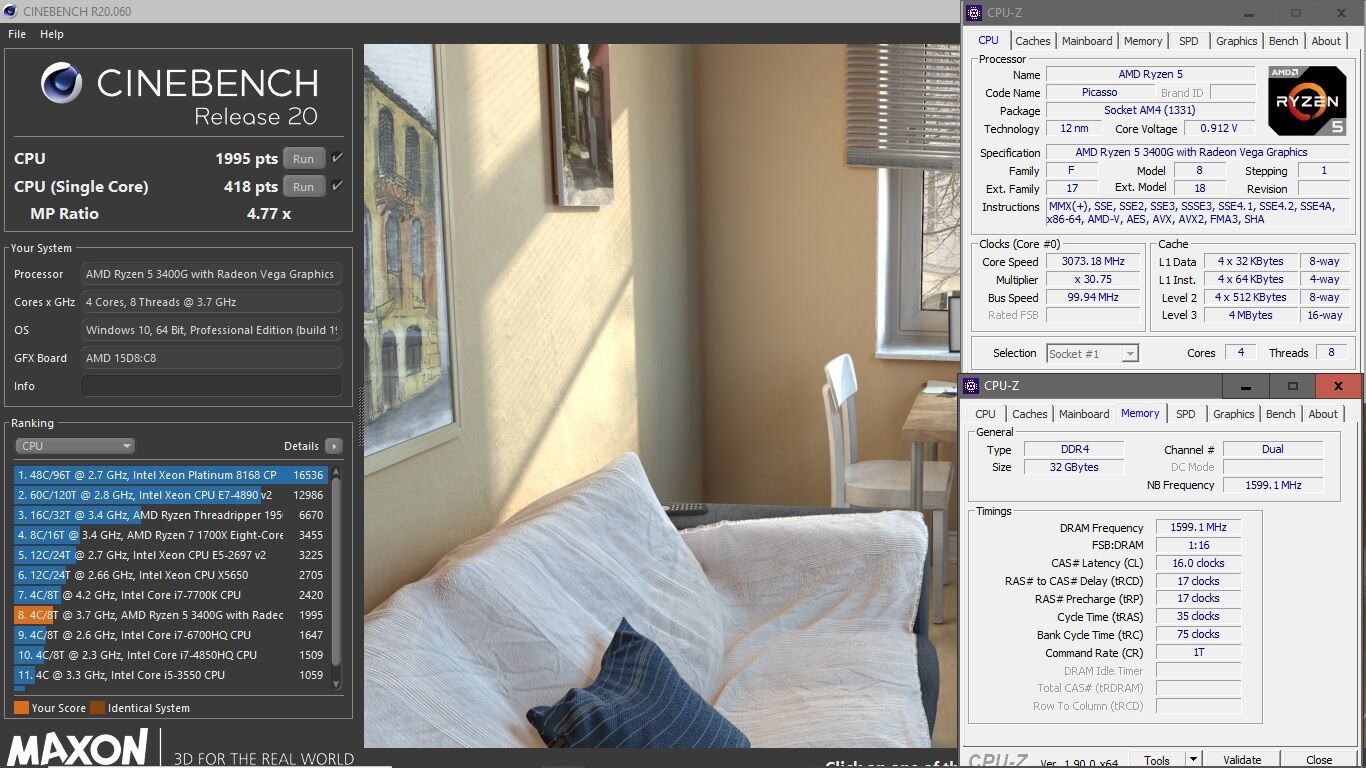The height and width of the screenshot is (768, 1366).
Task: Open the Help menu in Cinebench
Action: pyautogui.click(x=52, y=34)
